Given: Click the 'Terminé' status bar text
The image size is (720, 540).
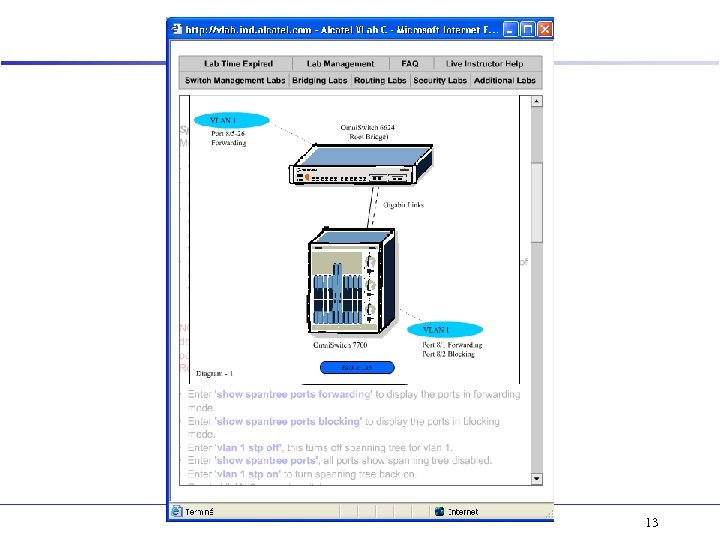Looking at the screenshot, I should coord(199,512).
